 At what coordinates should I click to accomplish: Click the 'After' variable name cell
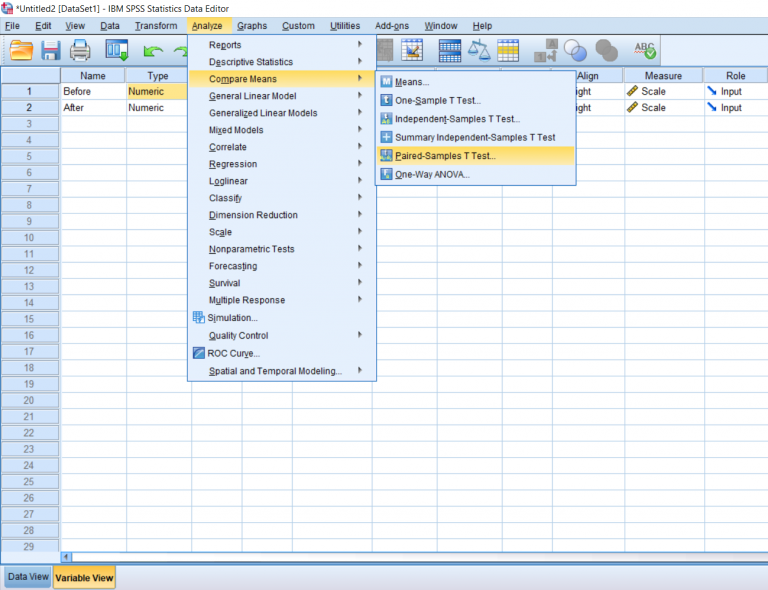(x=93, y=107)
